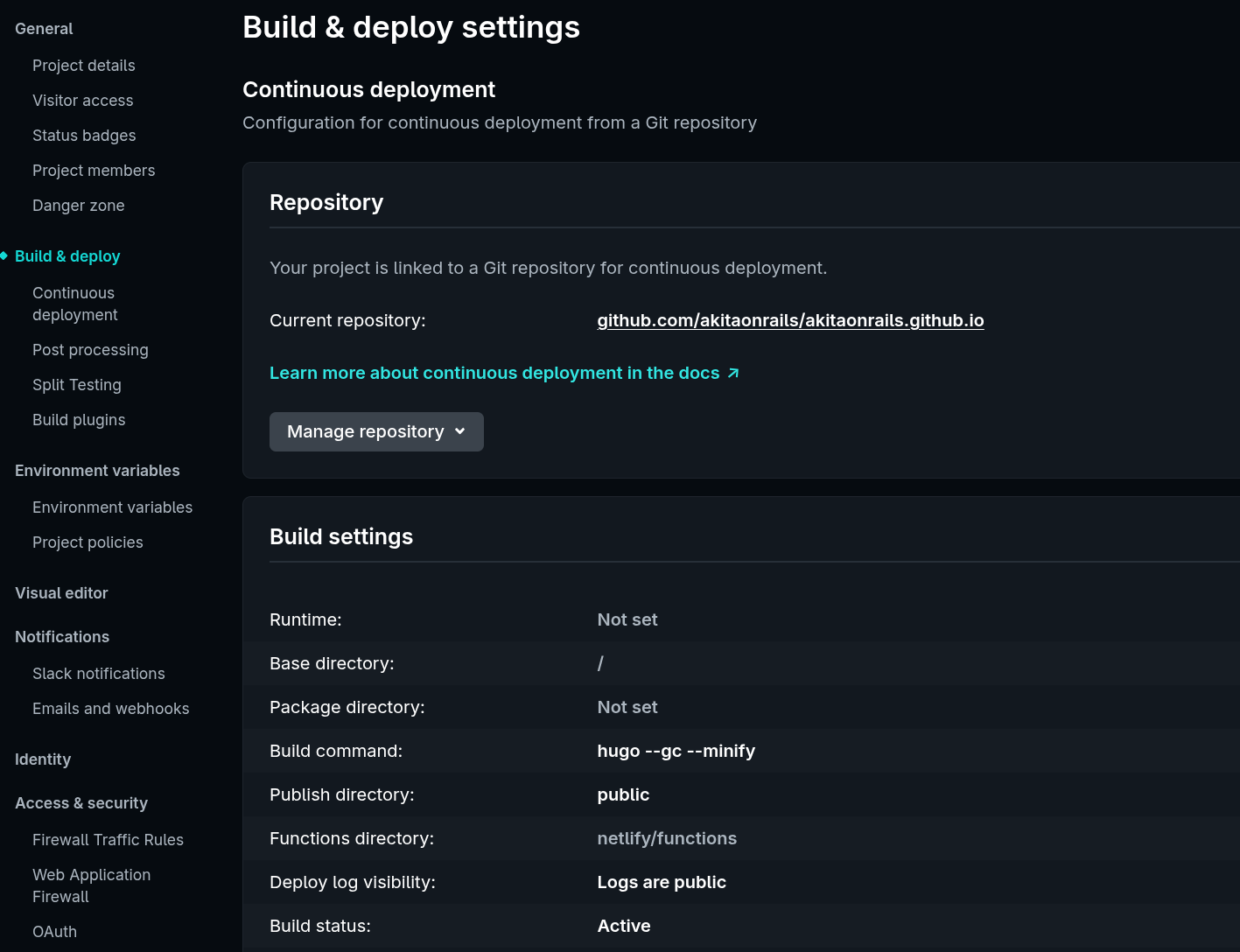The height and width of the screenshot is (952, 1240).
Task: Select Build & deploy sidebar heading
Action: click(x=67, y=256)
